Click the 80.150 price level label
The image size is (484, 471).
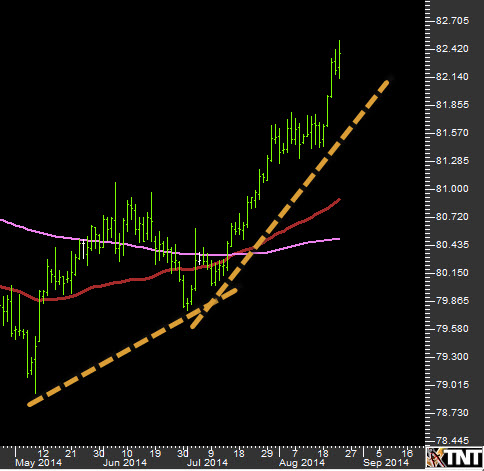[x=452, y=273]
